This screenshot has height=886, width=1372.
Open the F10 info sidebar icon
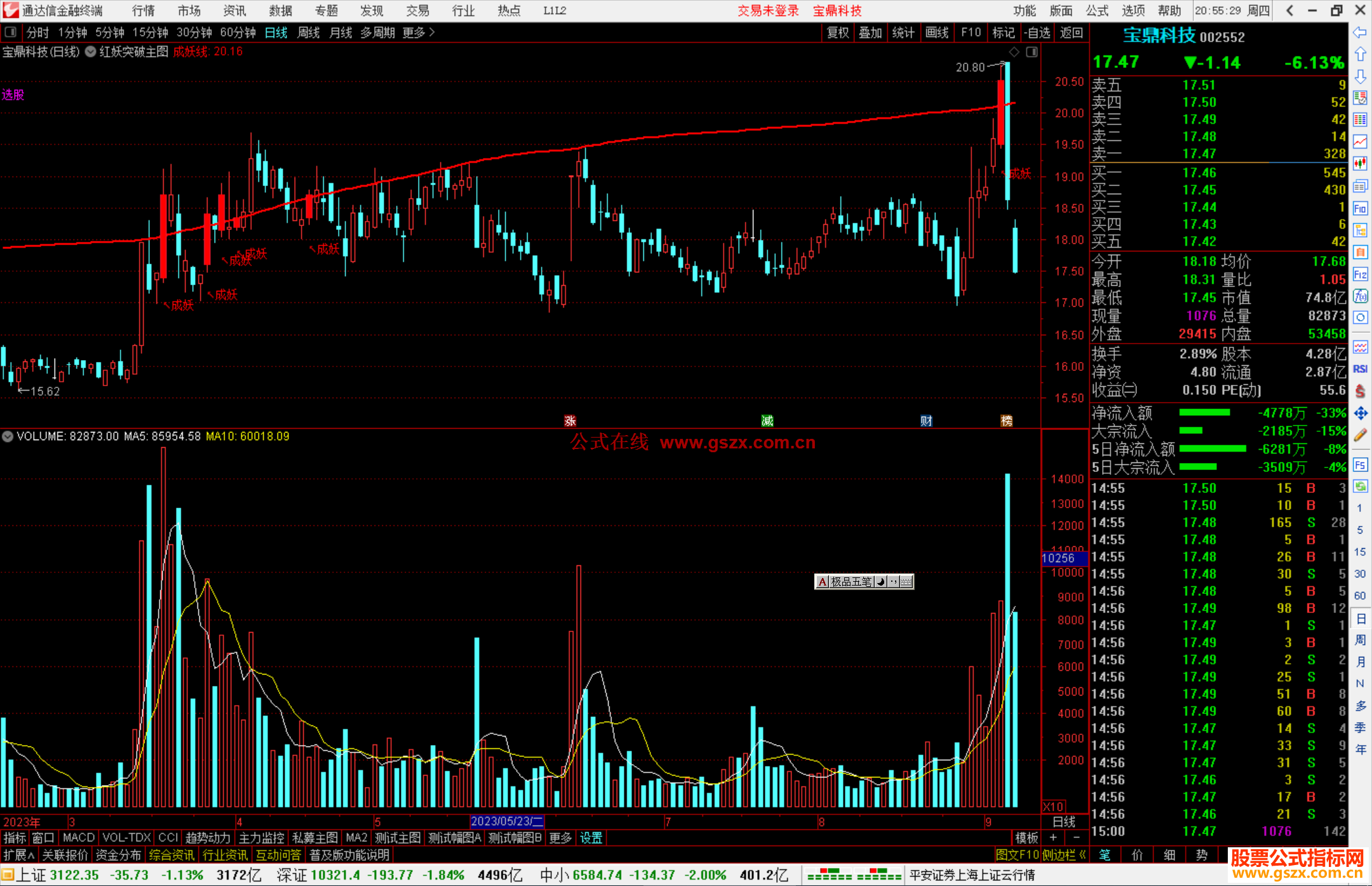click(x=1360, y=208)
